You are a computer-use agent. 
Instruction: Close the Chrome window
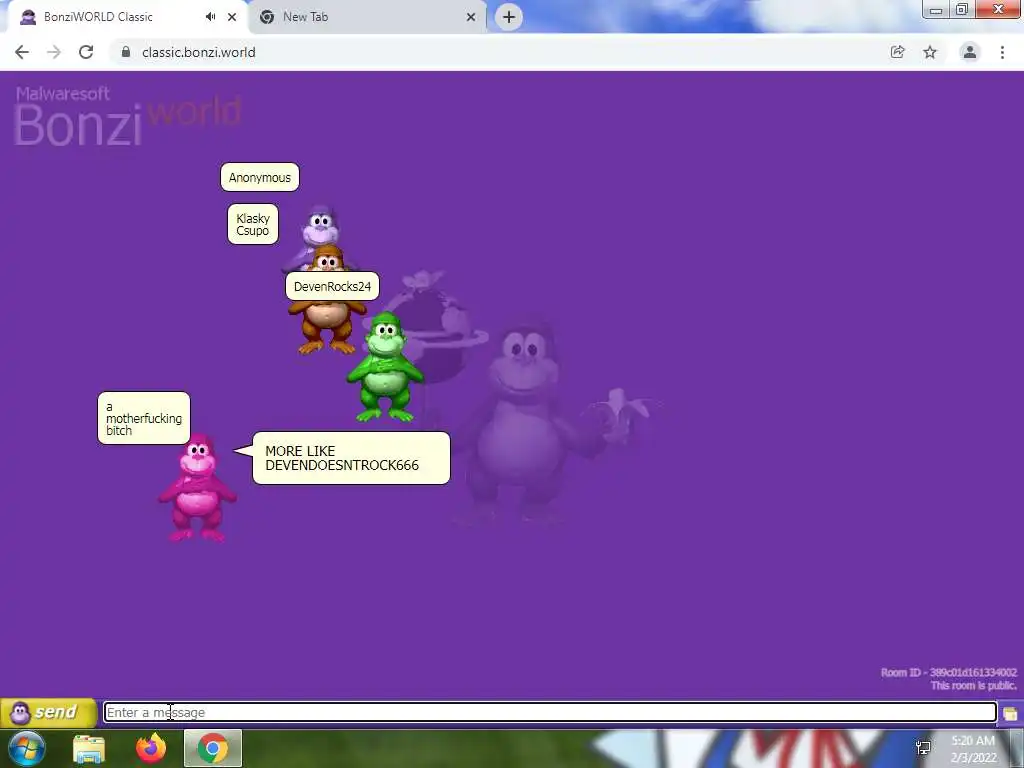click(x=999, y=9)
